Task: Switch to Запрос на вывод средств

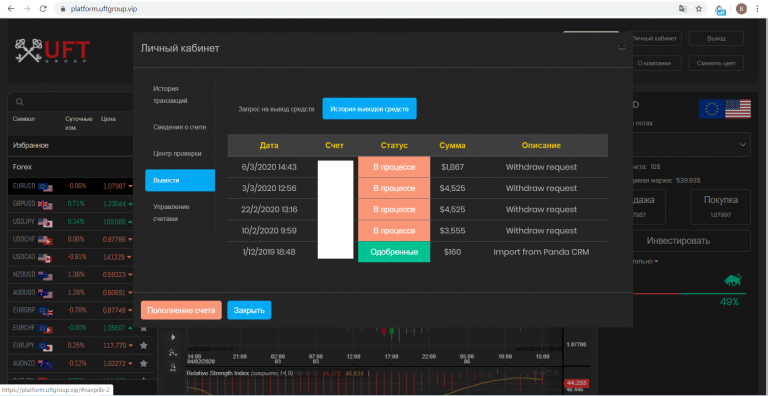Action: coord(276,109)
